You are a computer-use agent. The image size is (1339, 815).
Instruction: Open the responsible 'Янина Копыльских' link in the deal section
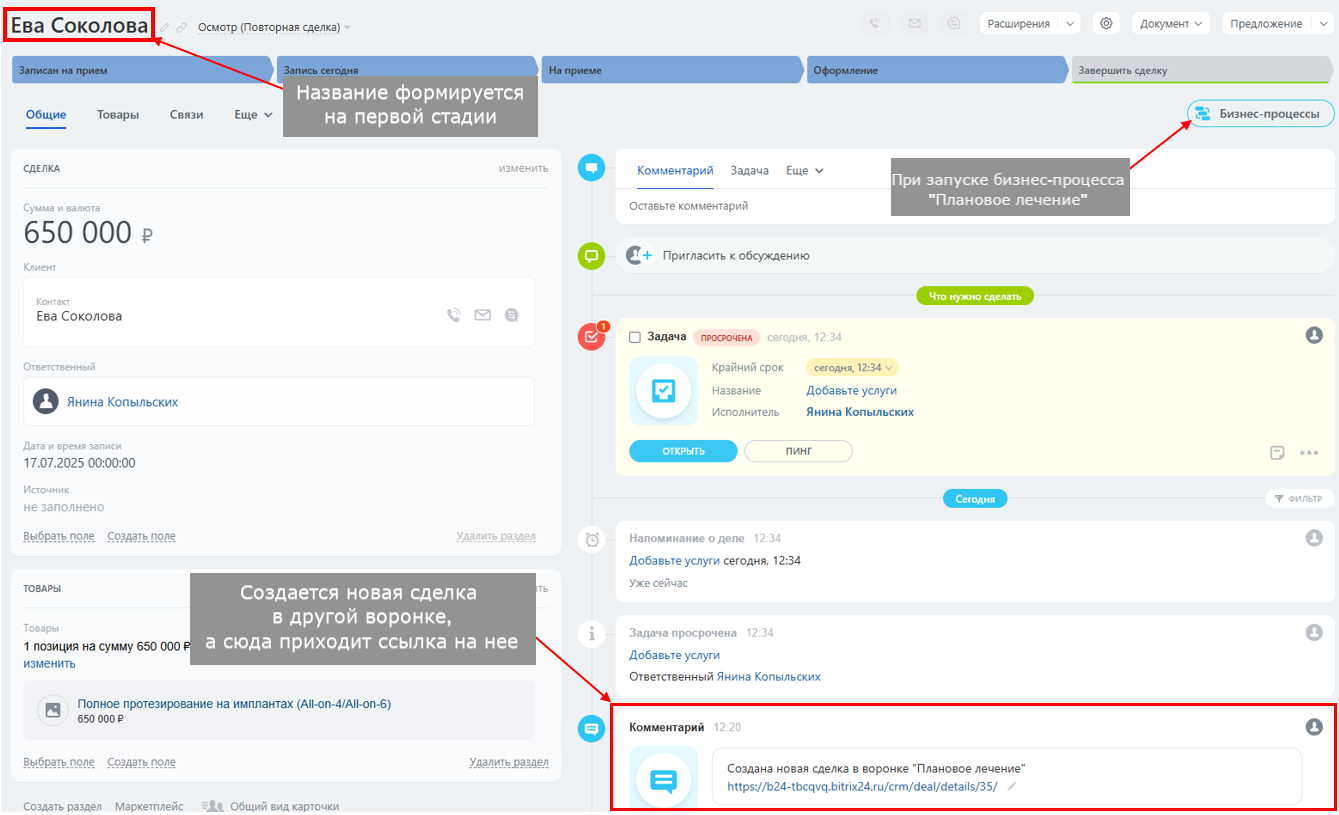click(122, 402)
